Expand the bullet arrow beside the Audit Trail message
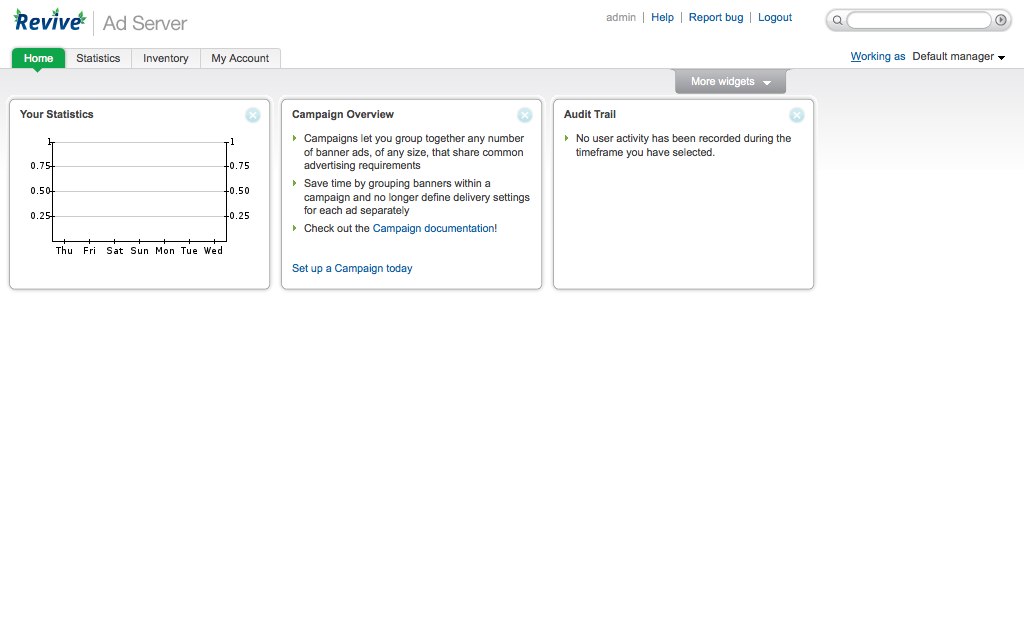 click(567, 139)
